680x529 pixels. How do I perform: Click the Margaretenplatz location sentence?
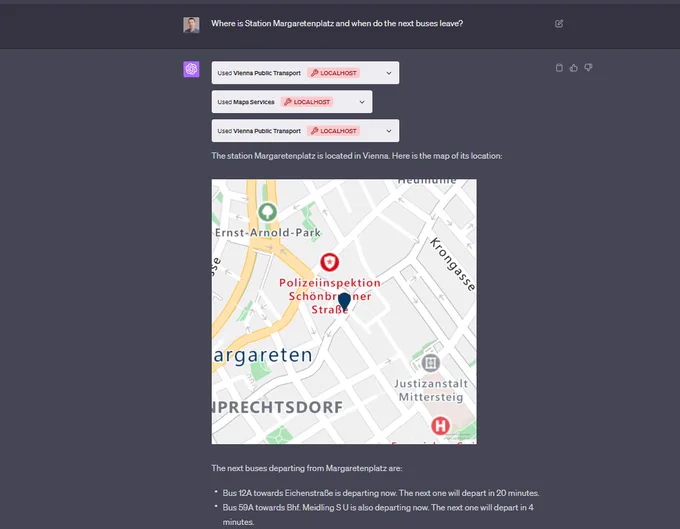coord(356,156)
